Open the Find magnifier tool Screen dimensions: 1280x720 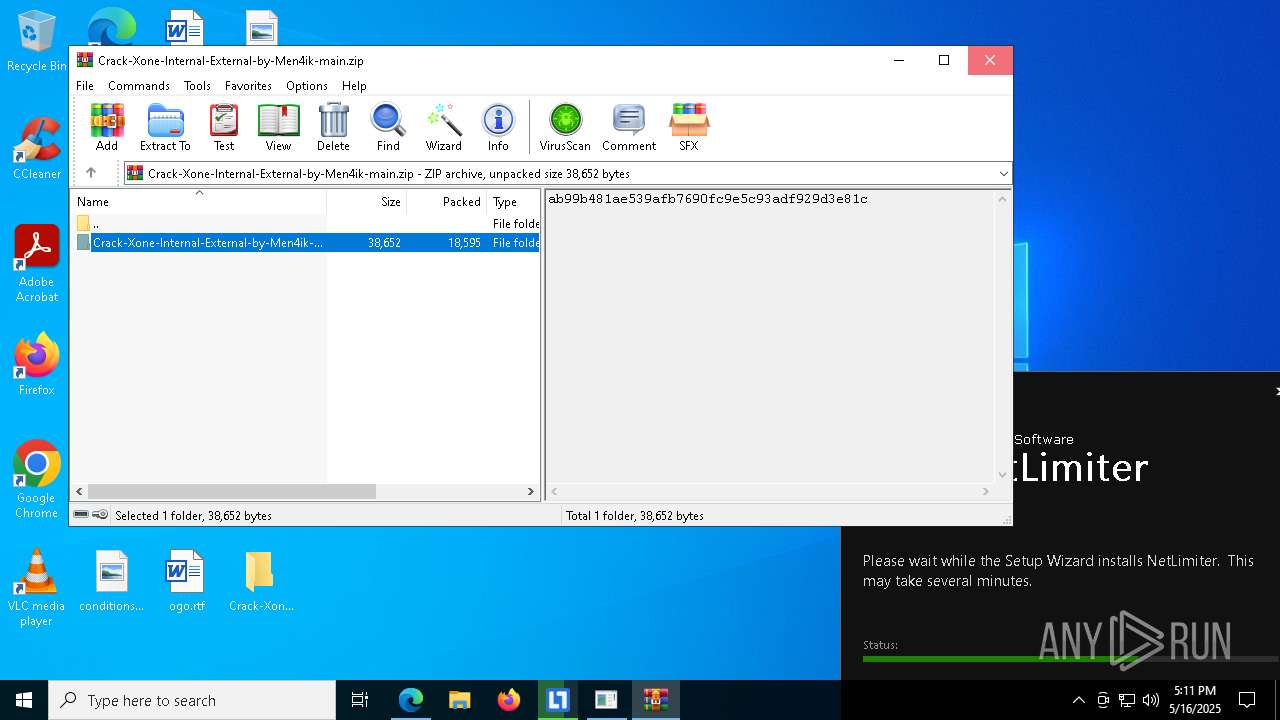[x=388, y=127]
